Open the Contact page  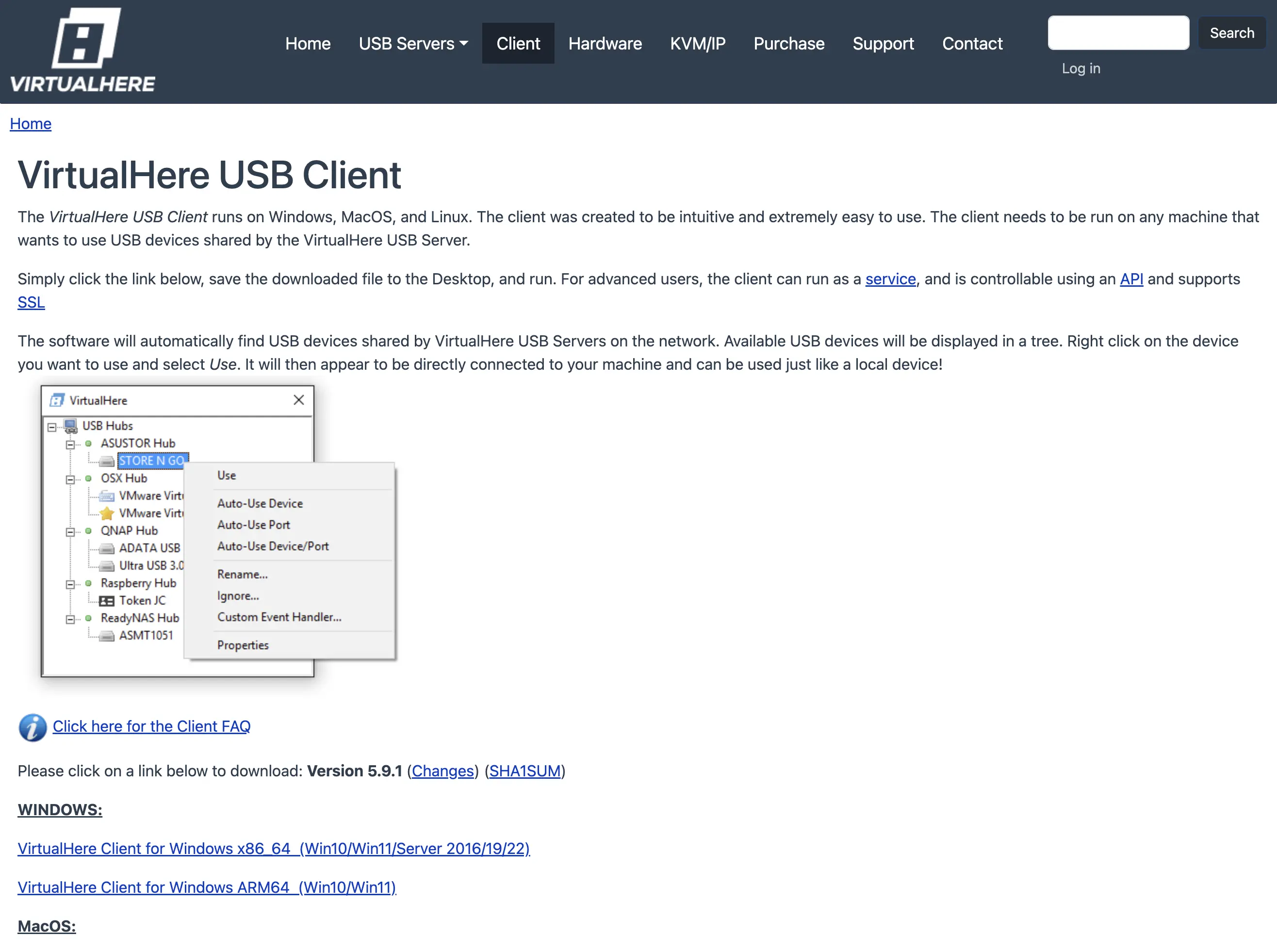972,43
